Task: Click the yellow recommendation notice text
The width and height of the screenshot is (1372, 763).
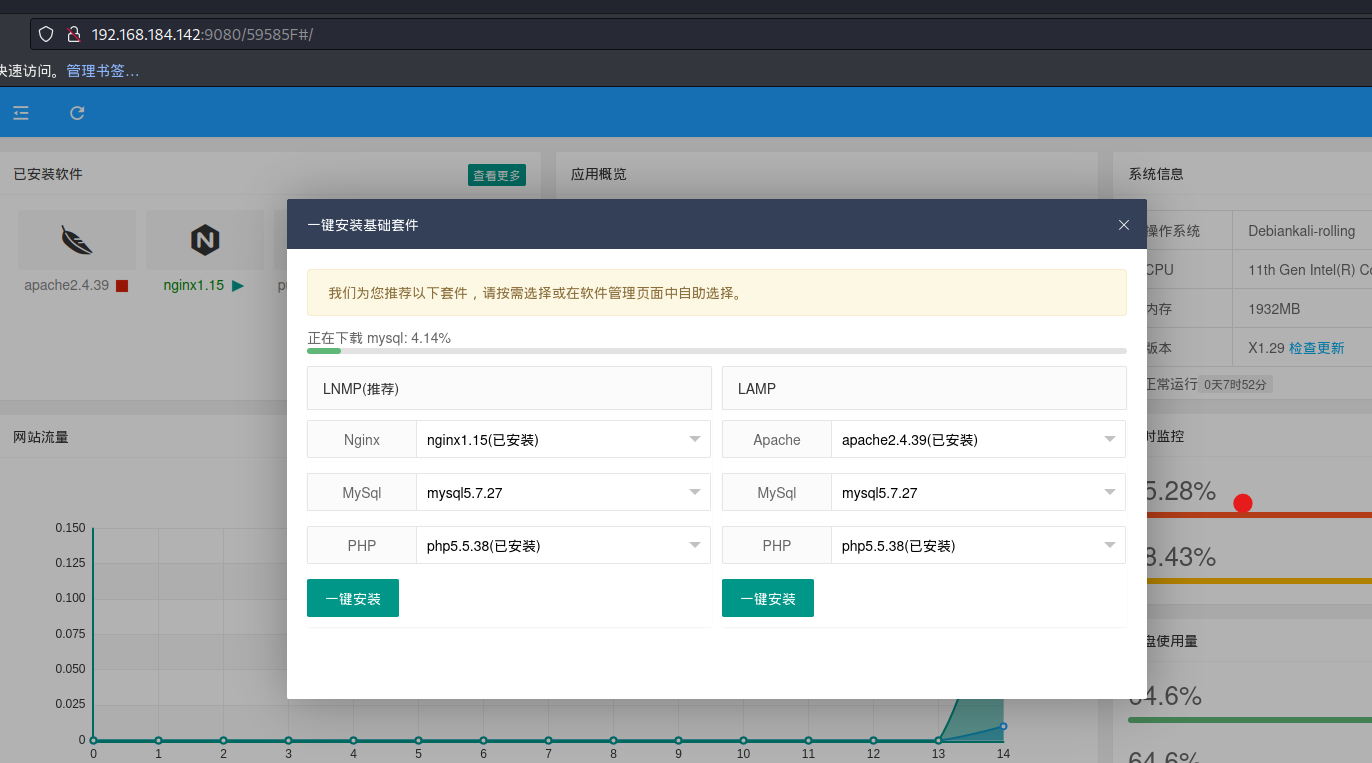Action: [x=535, y=293]
